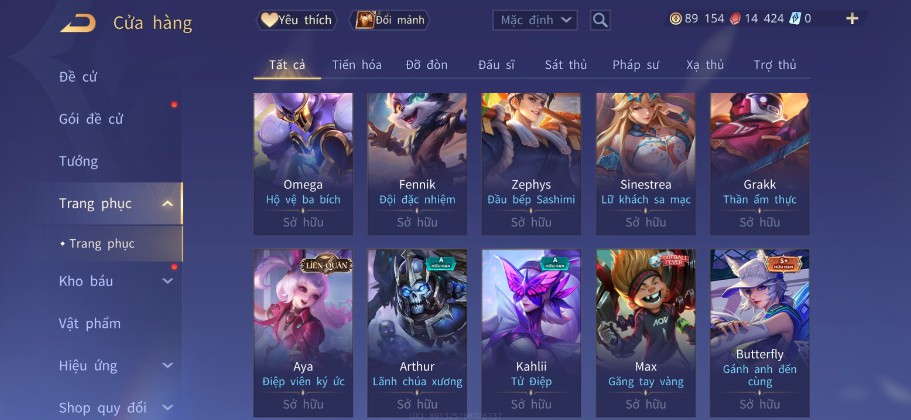Screen dimensions: 911x420
Task: Open Gói đề cử sidebar entry
Action: pos(91,119)
